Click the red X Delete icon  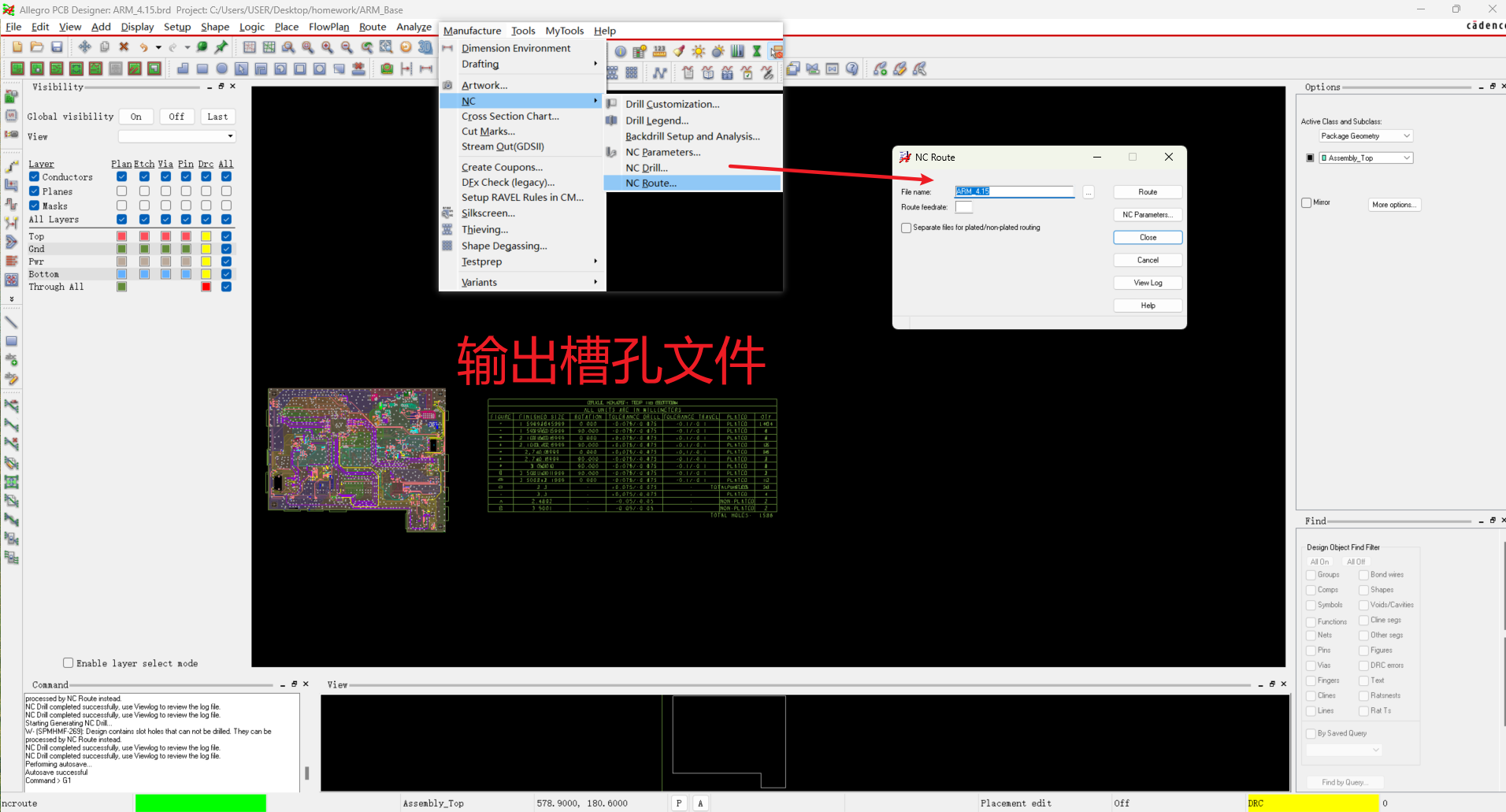(x=124, y=47)
